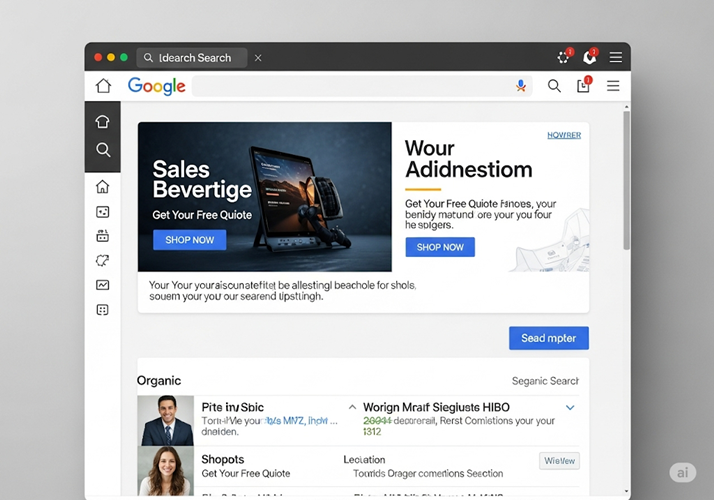
Task: Click the scrollbar up arrow
Action: (627, 107)
